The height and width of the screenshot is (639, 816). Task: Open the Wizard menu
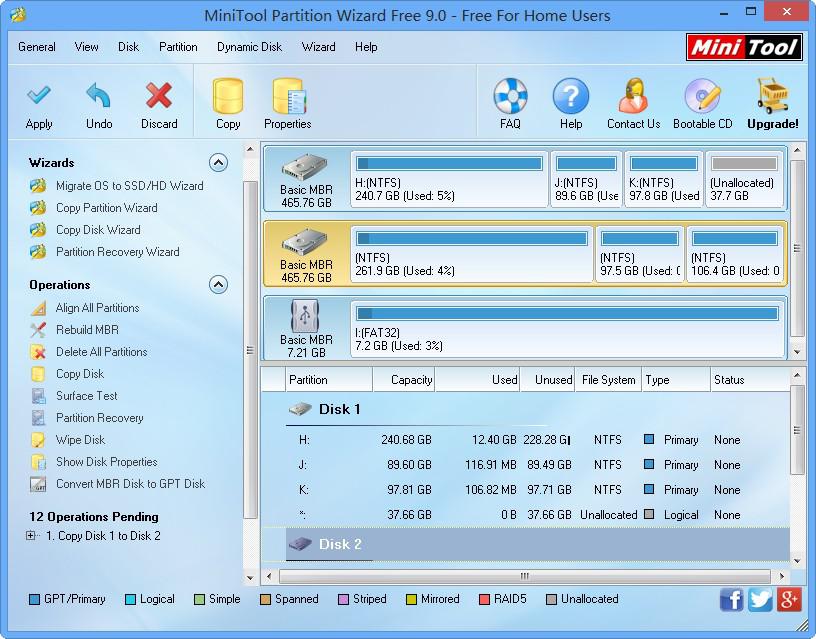pos(318,47)
